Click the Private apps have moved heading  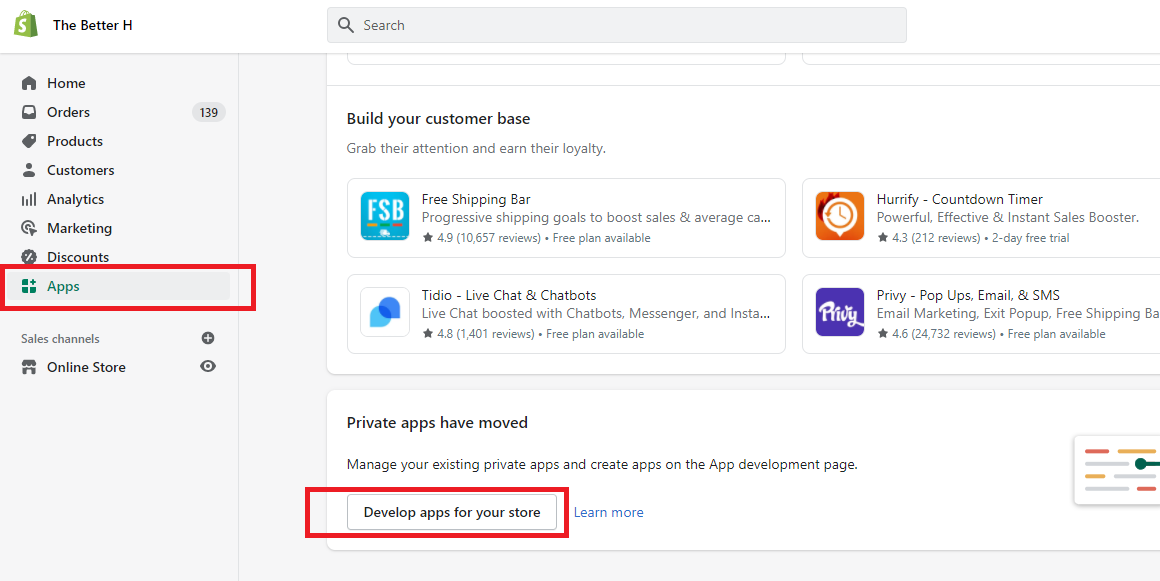(x=437, y=423)
